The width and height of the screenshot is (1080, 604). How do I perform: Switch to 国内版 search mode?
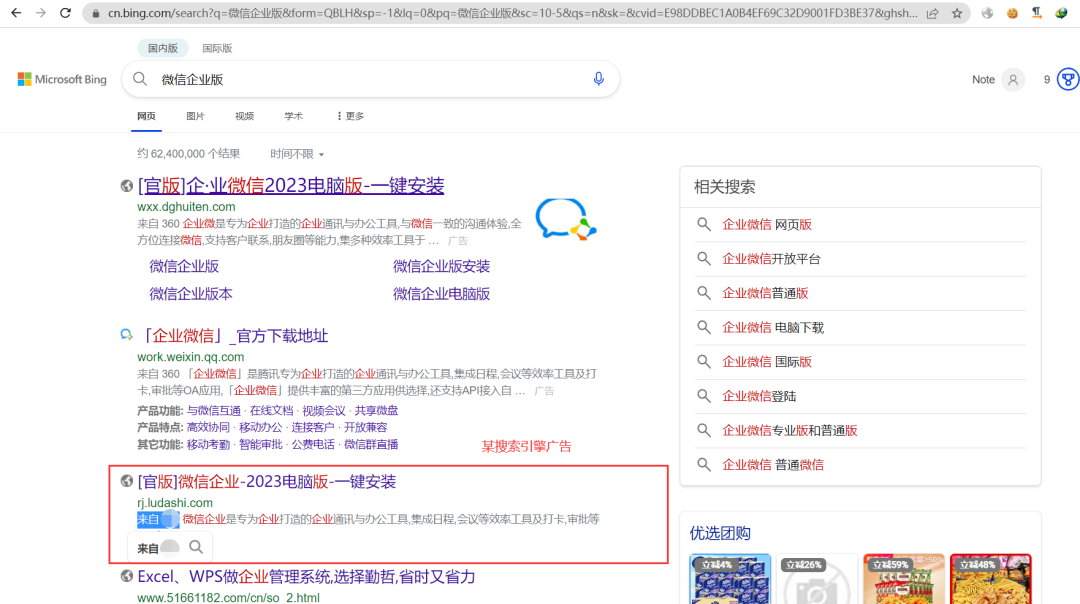[x=163, y=48]
